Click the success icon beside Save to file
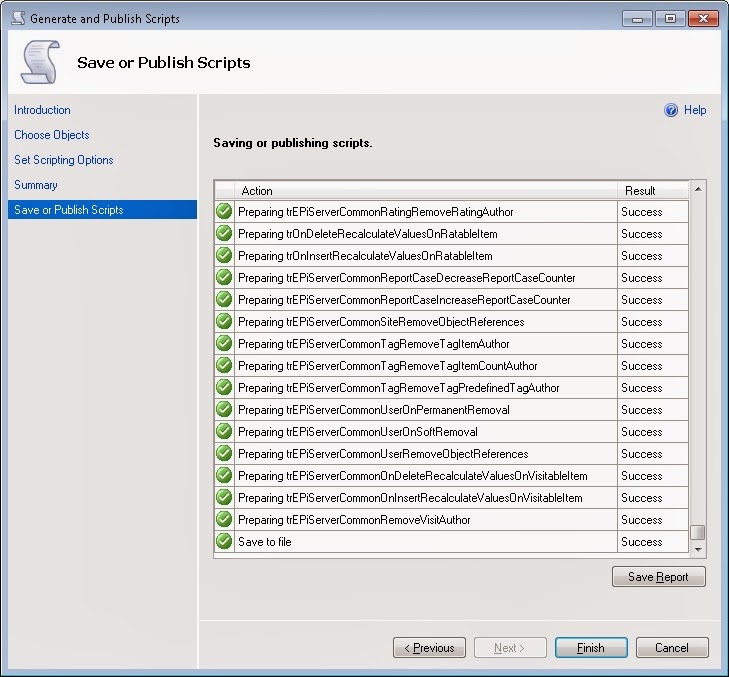The width and height of the screenshot is (729, 677). click(x=224, y=542)
